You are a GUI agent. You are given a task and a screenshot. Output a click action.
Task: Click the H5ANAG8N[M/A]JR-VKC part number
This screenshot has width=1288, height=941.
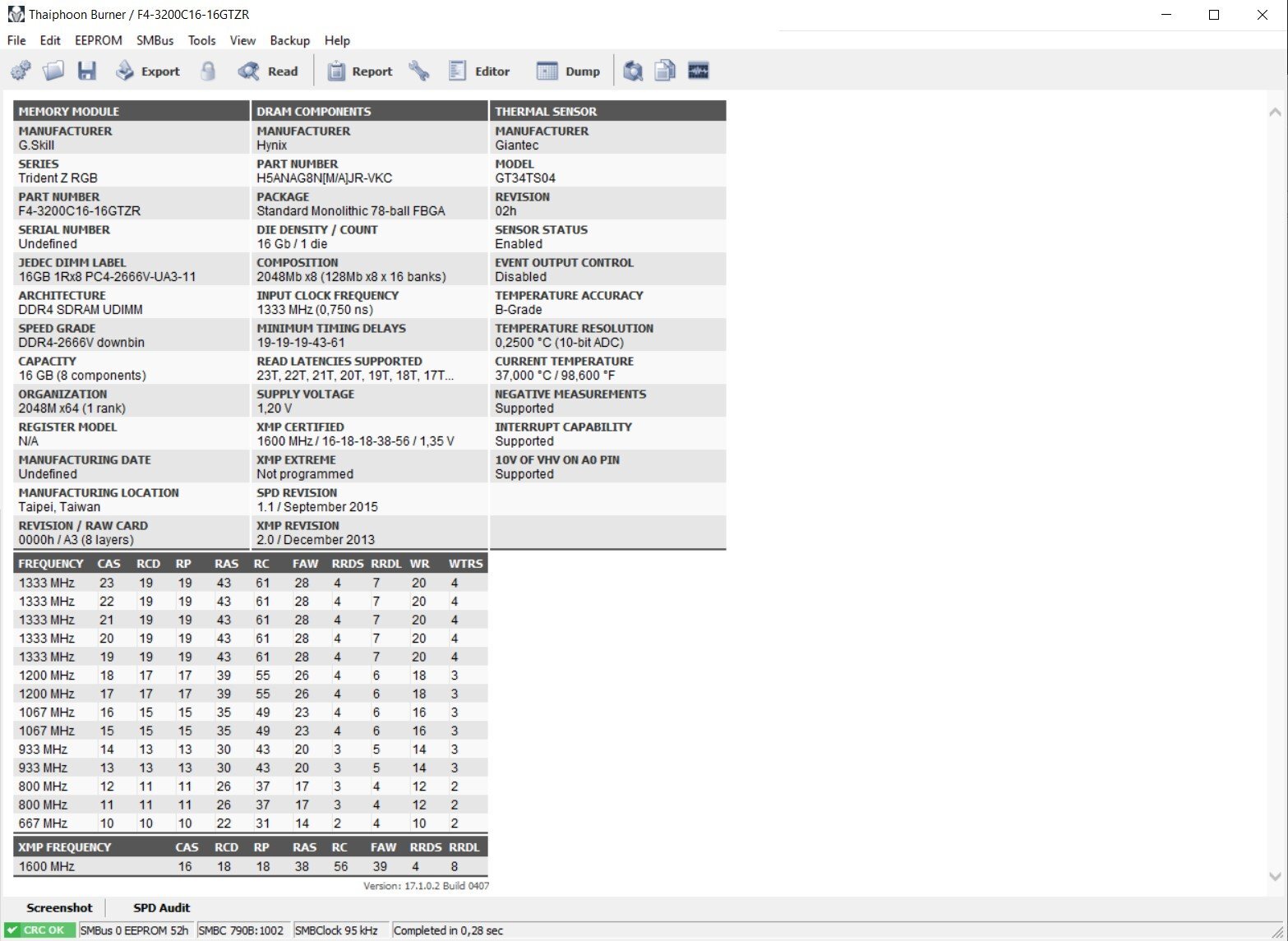tap(325, 178)
